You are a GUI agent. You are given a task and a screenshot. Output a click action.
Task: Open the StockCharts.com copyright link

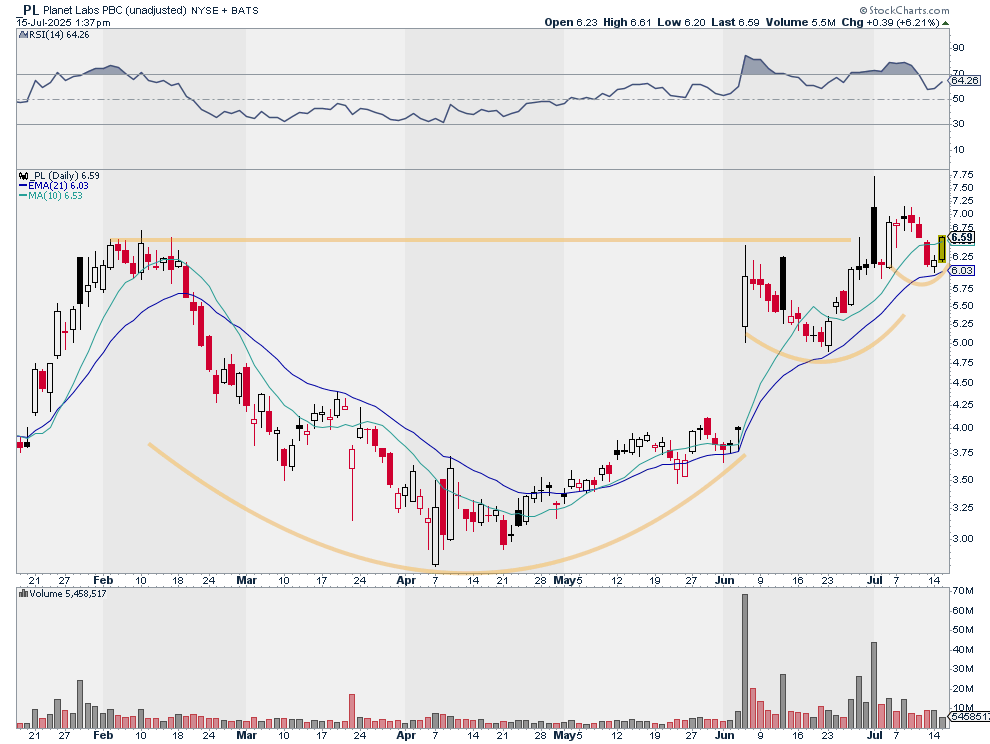tap(904, 10)
